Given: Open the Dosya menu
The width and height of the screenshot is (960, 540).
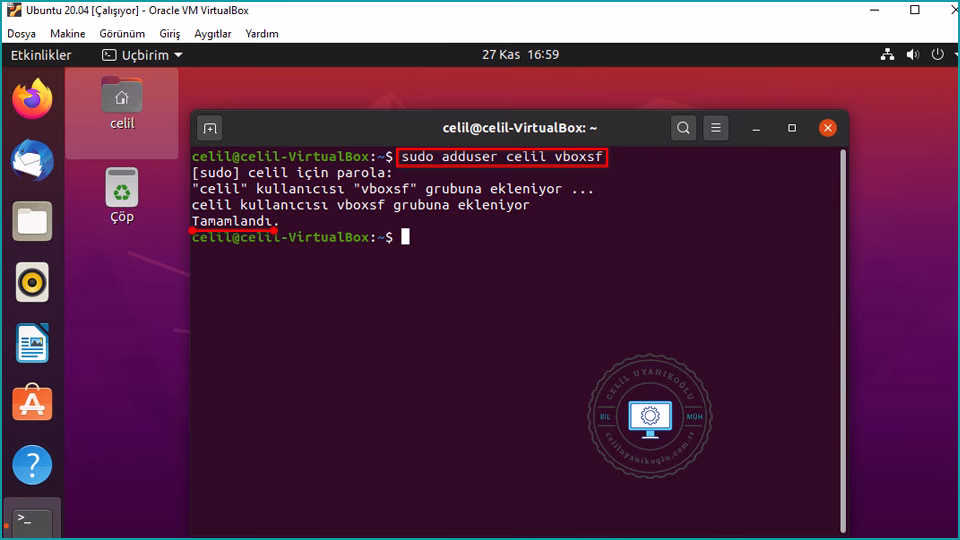Looking at the screenshot, I should point(21,34).
